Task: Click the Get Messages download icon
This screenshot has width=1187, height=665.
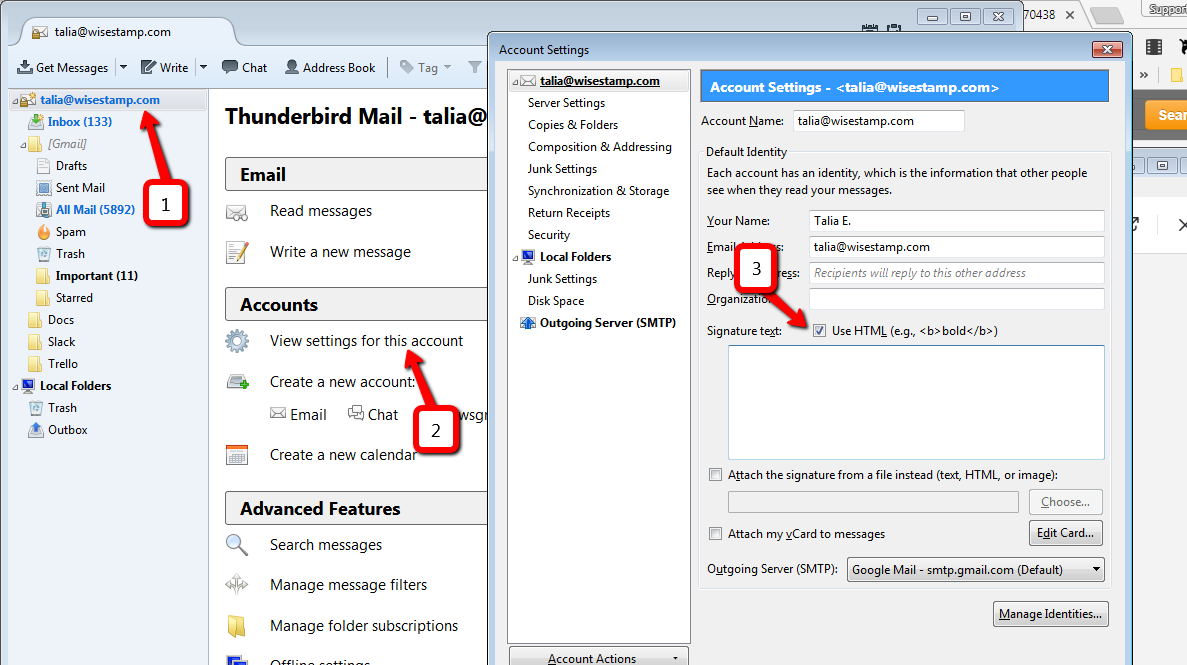Action: 25,67
